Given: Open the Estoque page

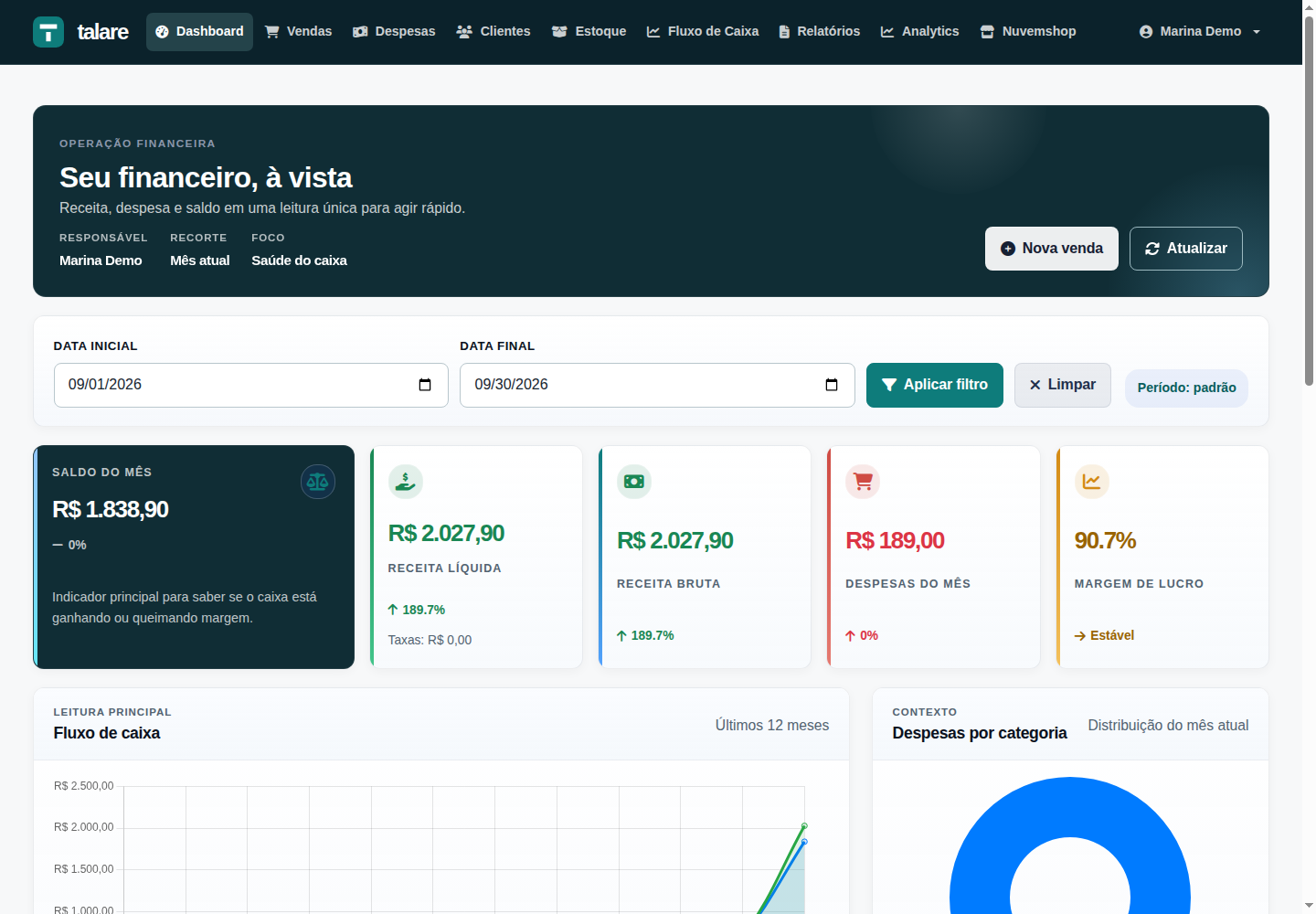Looking at the screenshot, I should point(589,32).
